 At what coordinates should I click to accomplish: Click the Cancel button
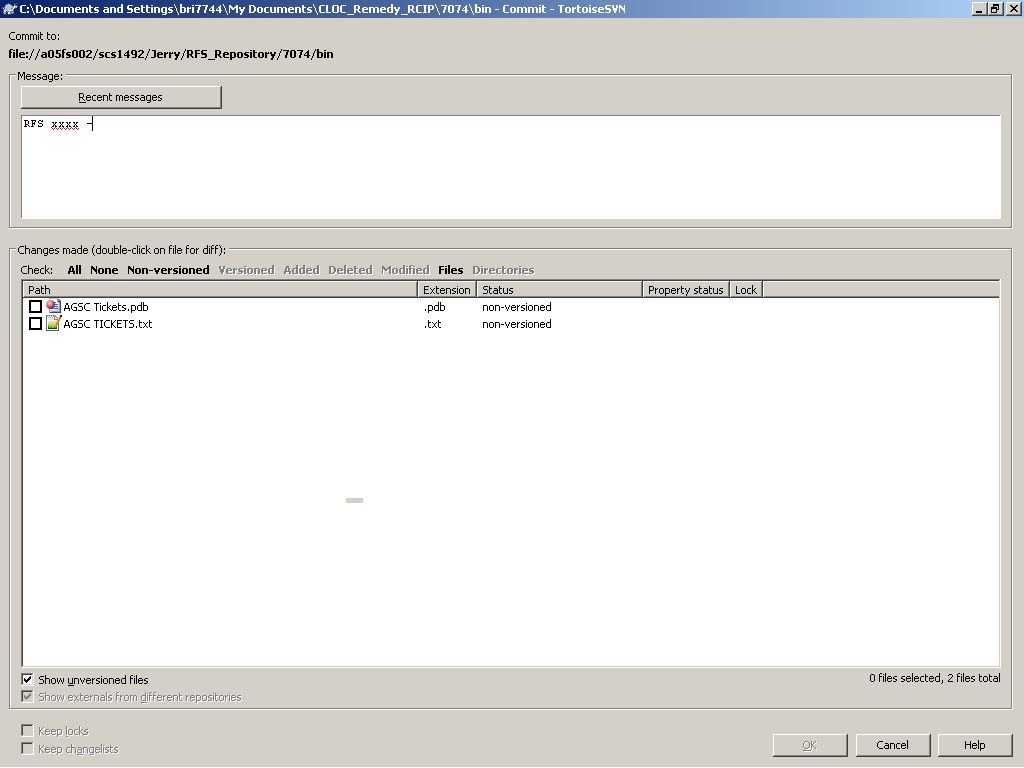pos(892,745)
